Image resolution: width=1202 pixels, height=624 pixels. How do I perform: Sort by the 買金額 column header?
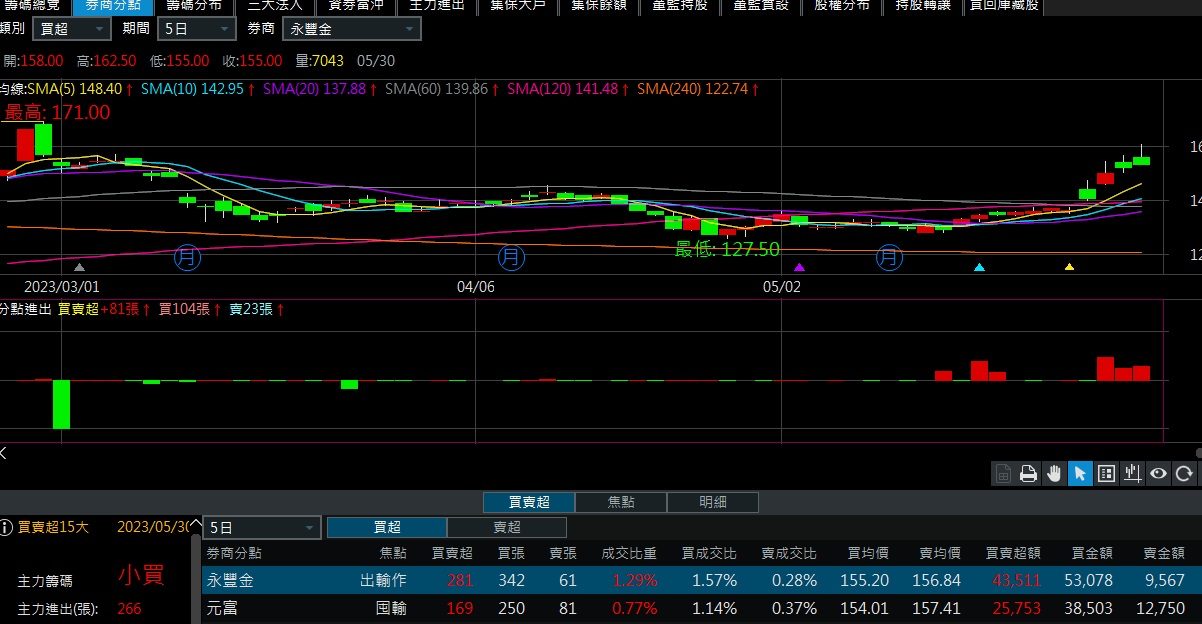point(1092,553)
